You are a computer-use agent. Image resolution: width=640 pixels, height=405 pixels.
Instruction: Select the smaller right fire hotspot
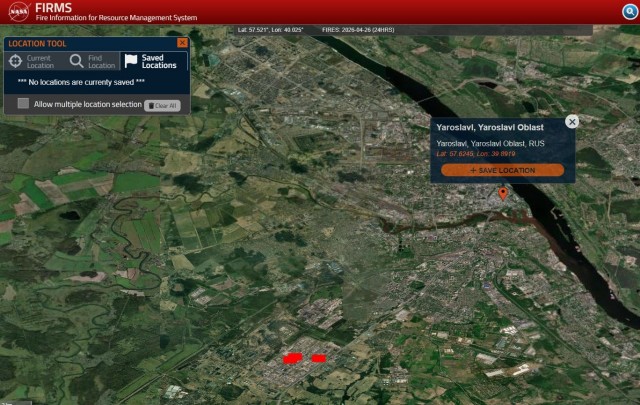[318, 357]
